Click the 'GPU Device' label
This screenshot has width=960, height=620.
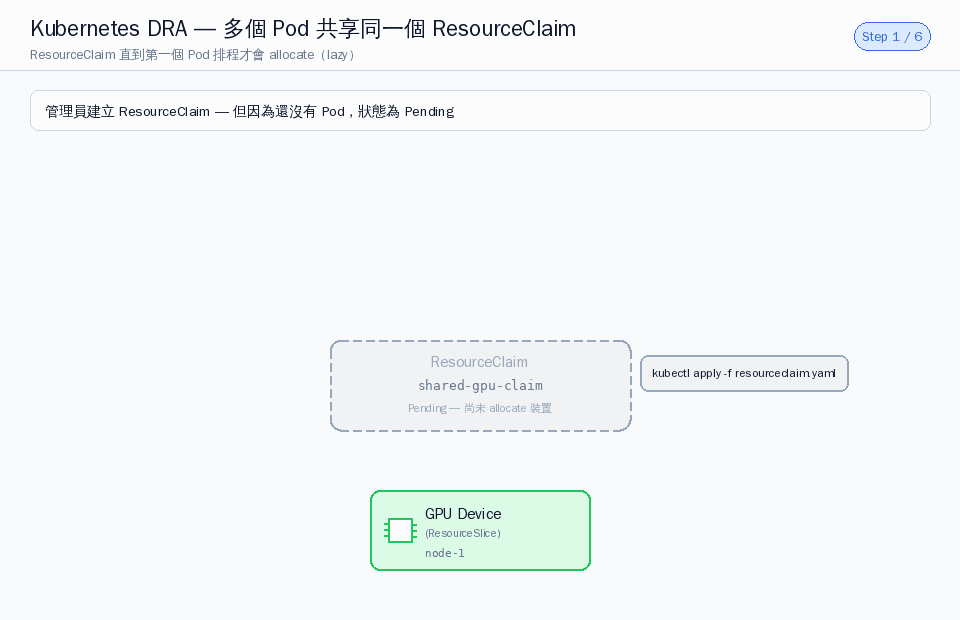(463, 514)
